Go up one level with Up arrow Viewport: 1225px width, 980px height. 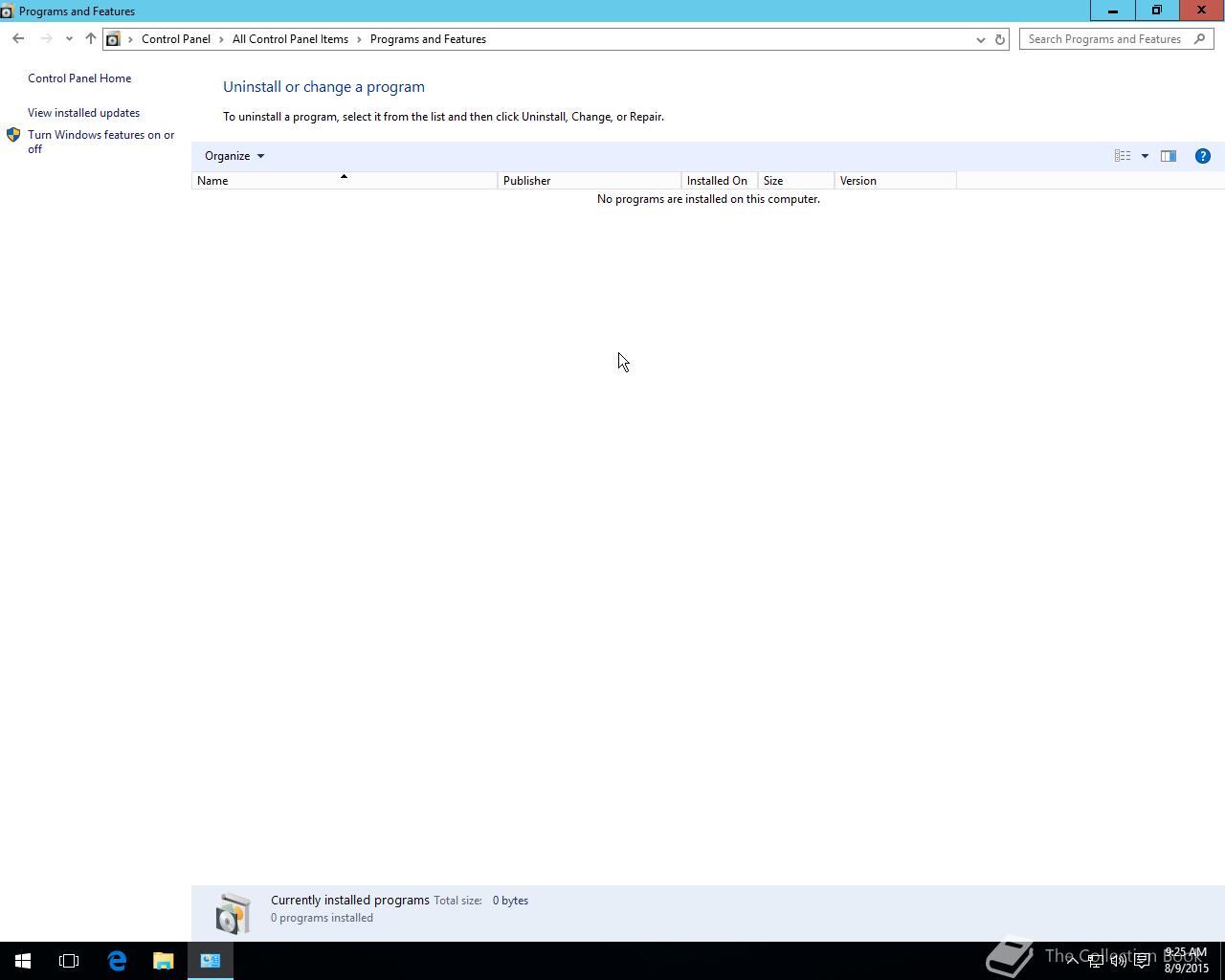[91, 39]
